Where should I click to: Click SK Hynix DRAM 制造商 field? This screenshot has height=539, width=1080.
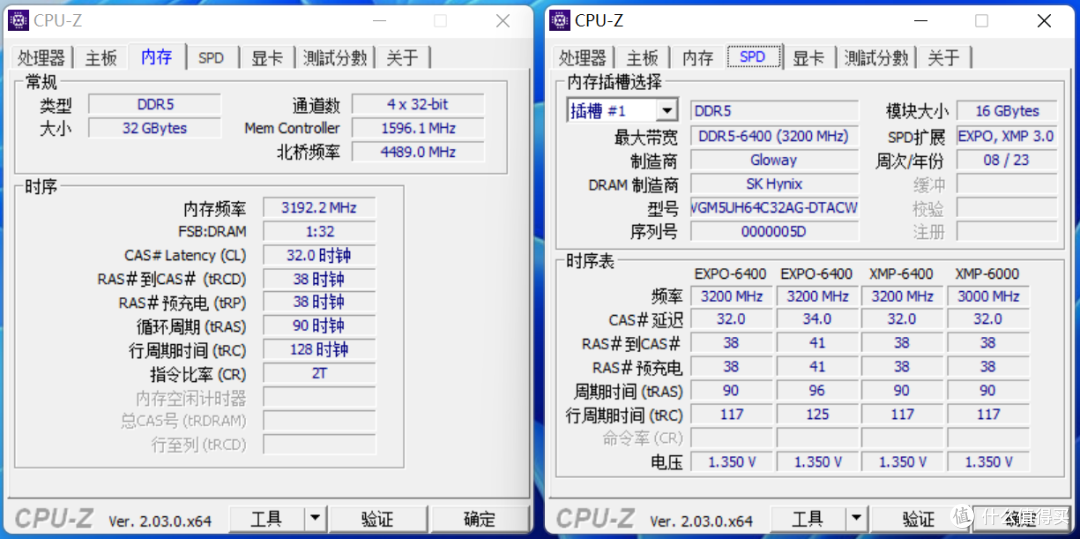click(774, 184)
